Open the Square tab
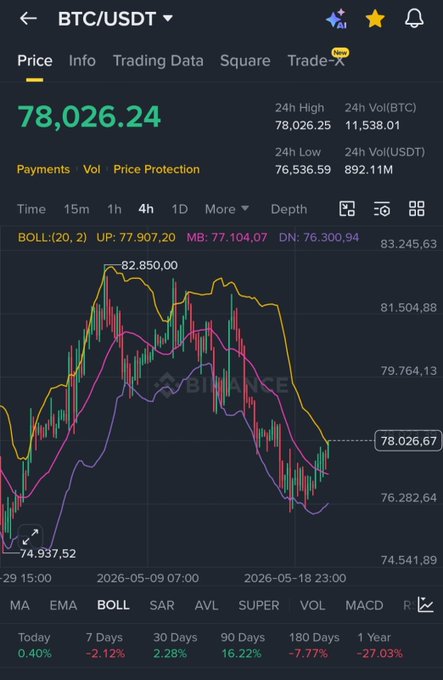Image resolution: width=443 pixels, height=680 pixels. click(x=245, y=61)
